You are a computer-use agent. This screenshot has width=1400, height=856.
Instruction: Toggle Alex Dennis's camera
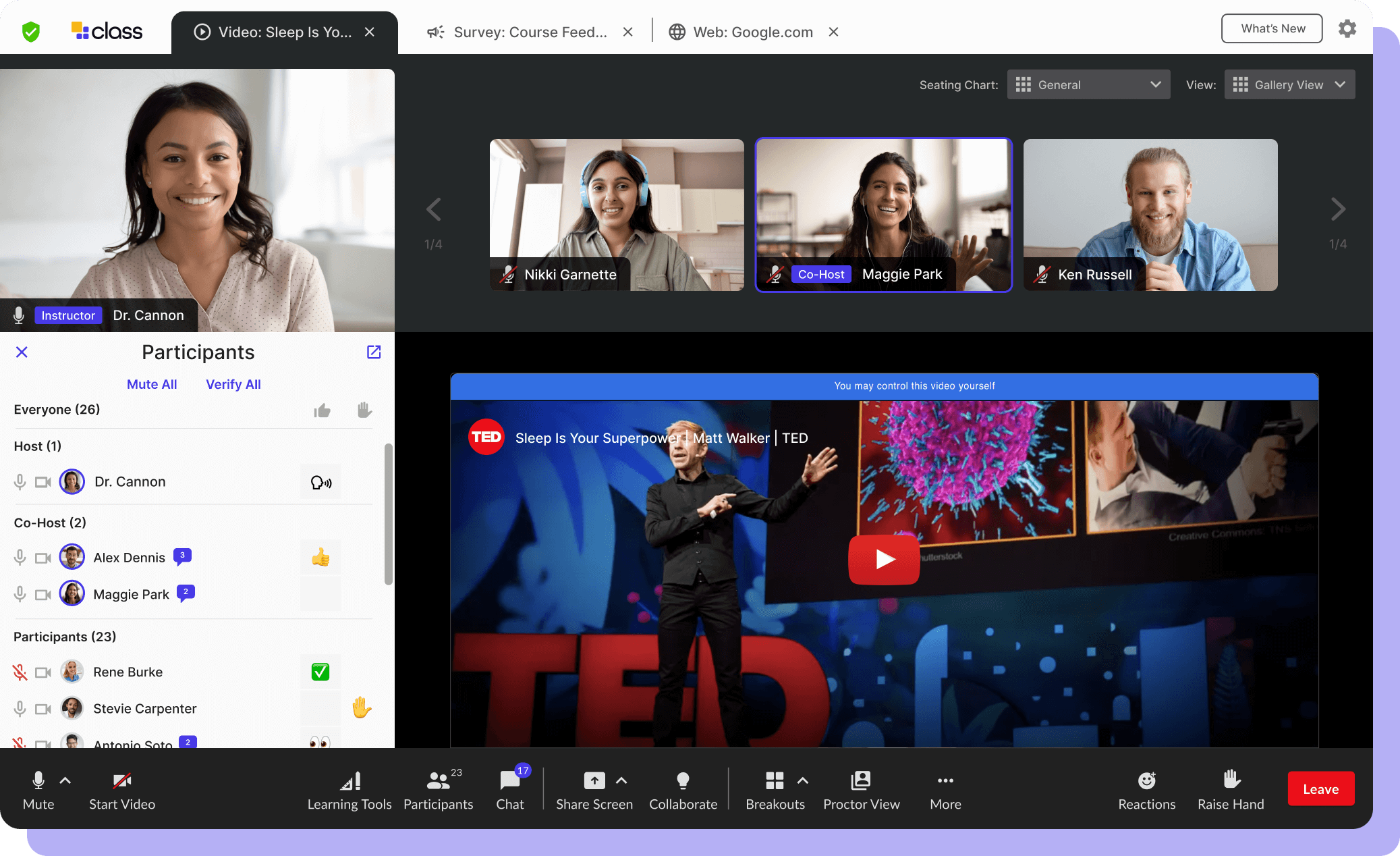click(x=43, y=558)
